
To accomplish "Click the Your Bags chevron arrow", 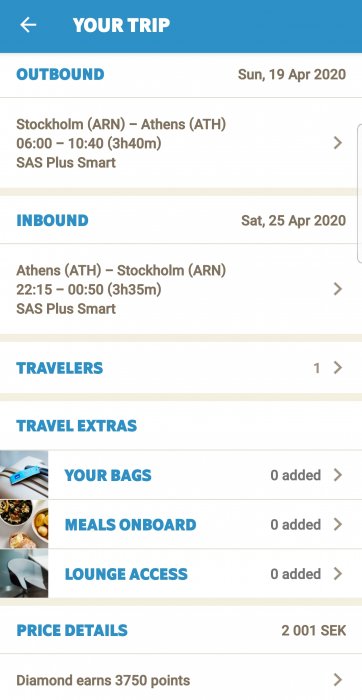I will (338, 475).
